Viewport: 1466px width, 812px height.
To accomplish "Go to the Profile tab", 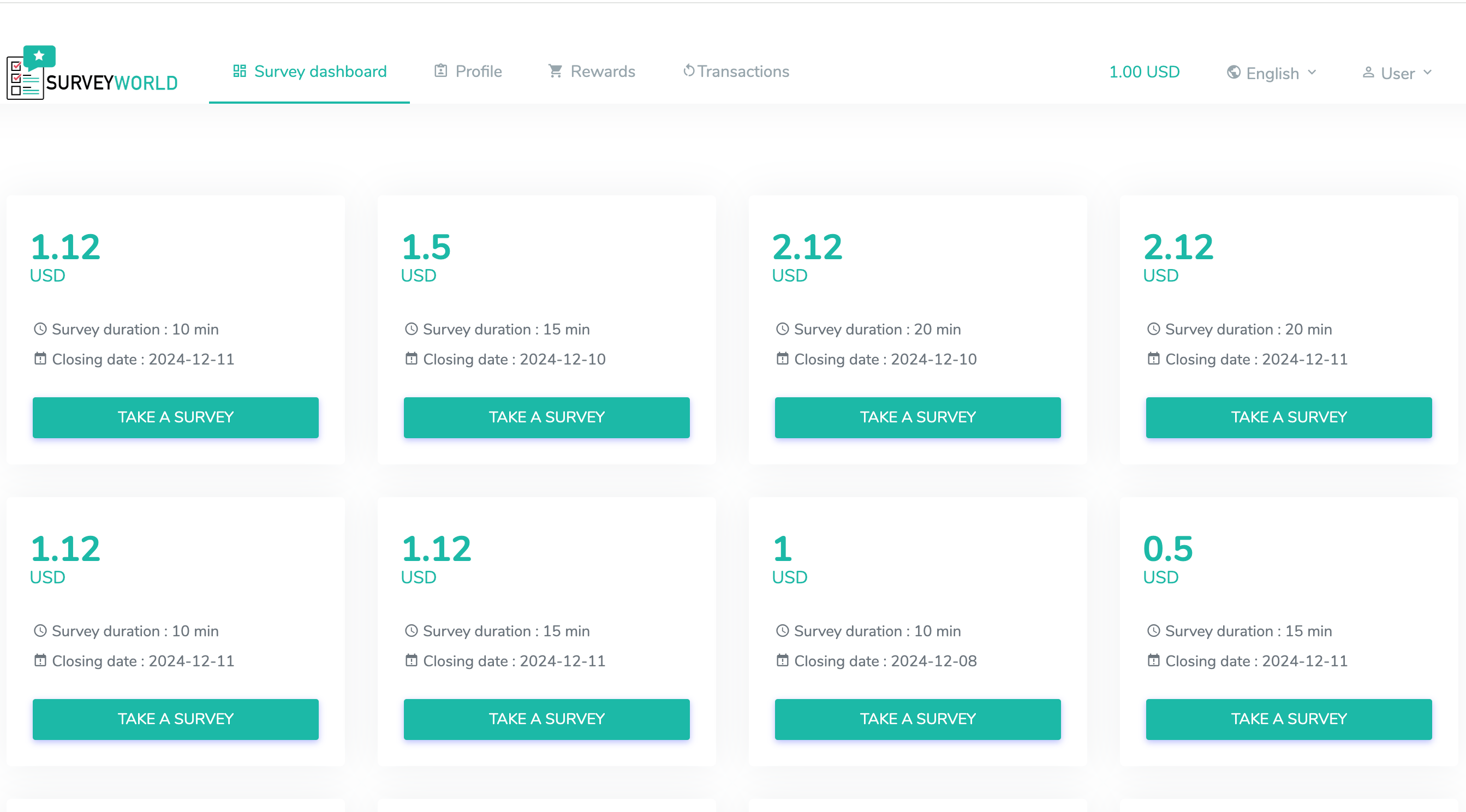I will click(468, 71).
